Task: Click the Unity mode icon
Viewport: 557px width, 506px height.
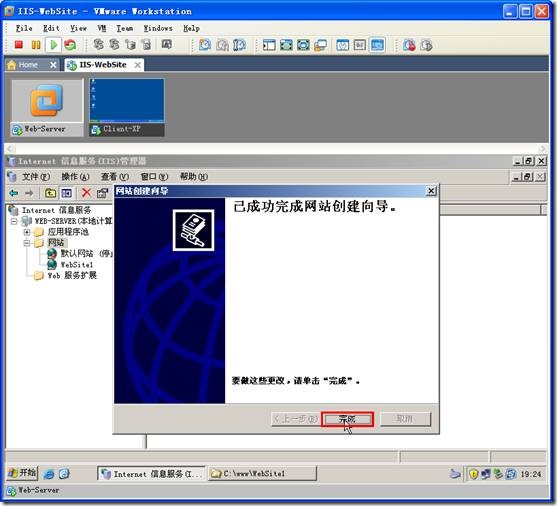Action: pyautogui.click(x=303, y=45)
